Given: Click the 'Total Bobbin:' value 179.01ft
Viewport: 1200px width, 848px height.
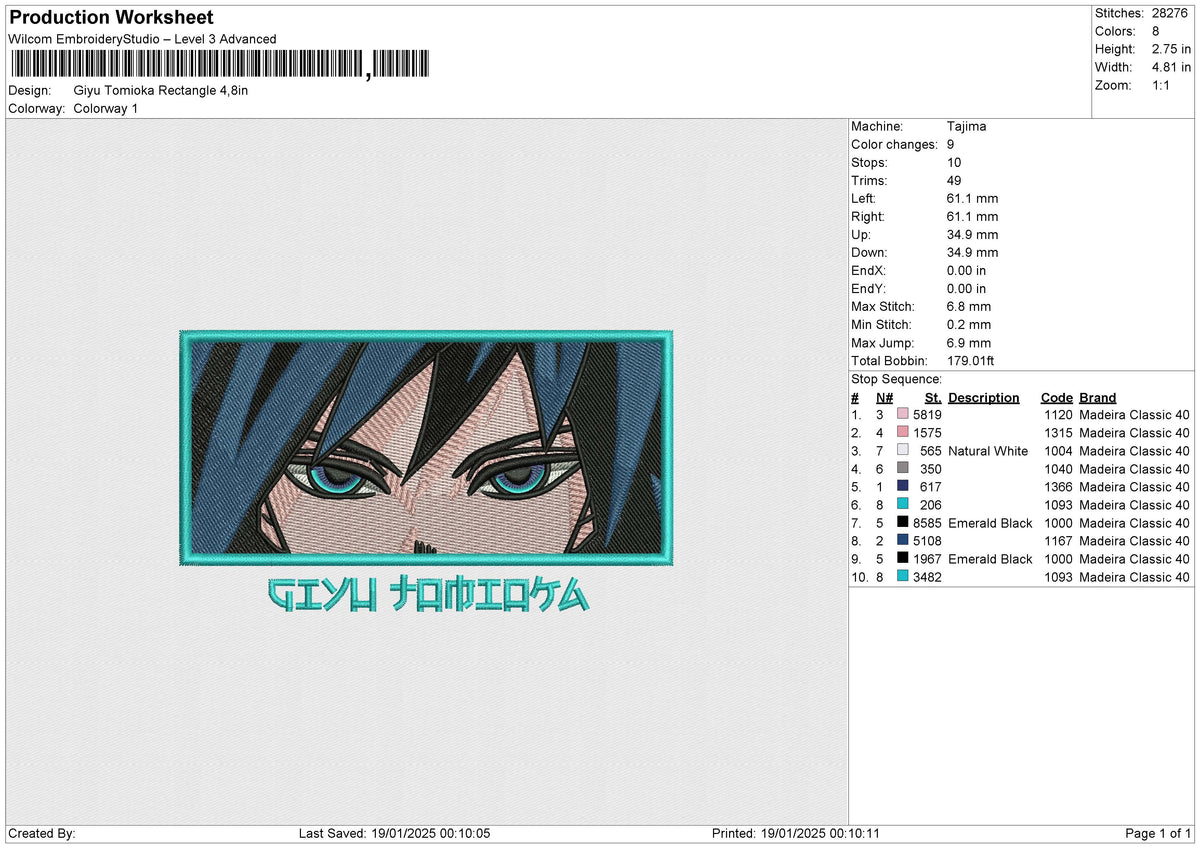Looking at the screenshot, I should 970,361.
